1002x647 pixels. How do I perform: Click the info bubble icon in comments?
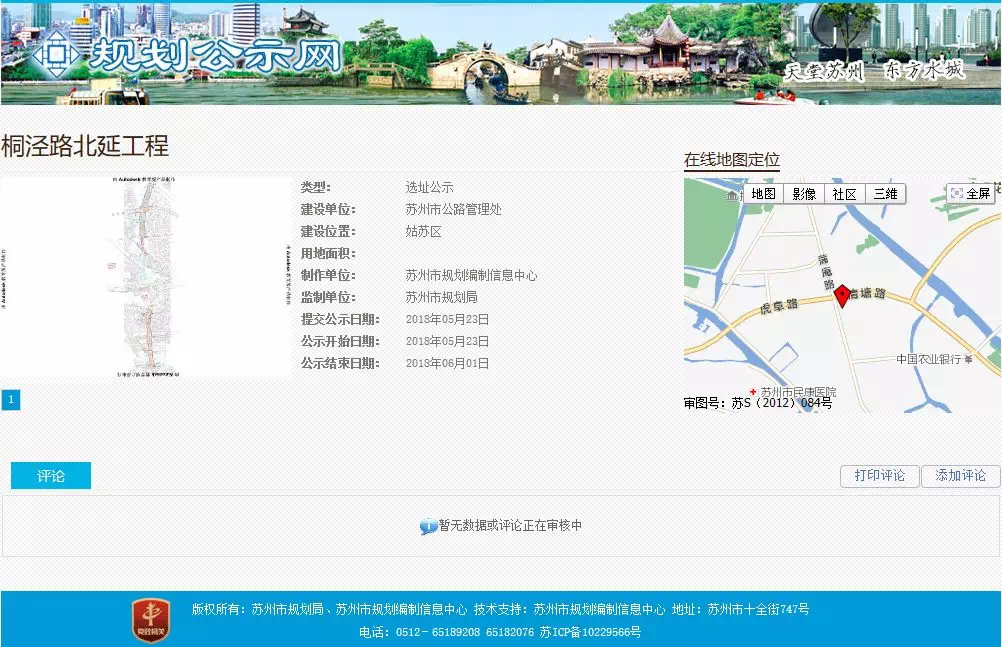[428, 526]
